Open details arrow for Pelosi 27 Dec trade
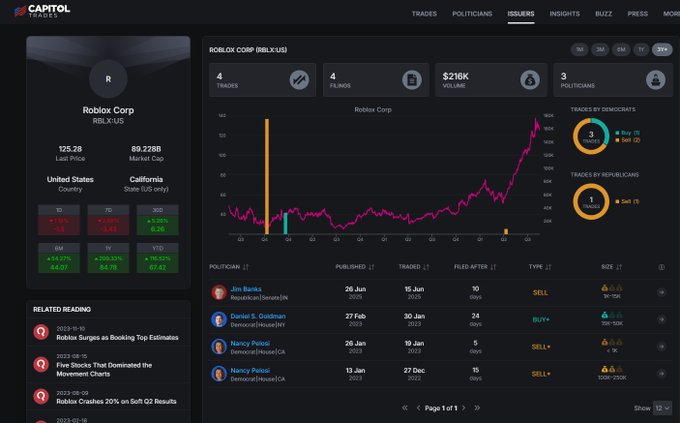 tap(661, 374)
